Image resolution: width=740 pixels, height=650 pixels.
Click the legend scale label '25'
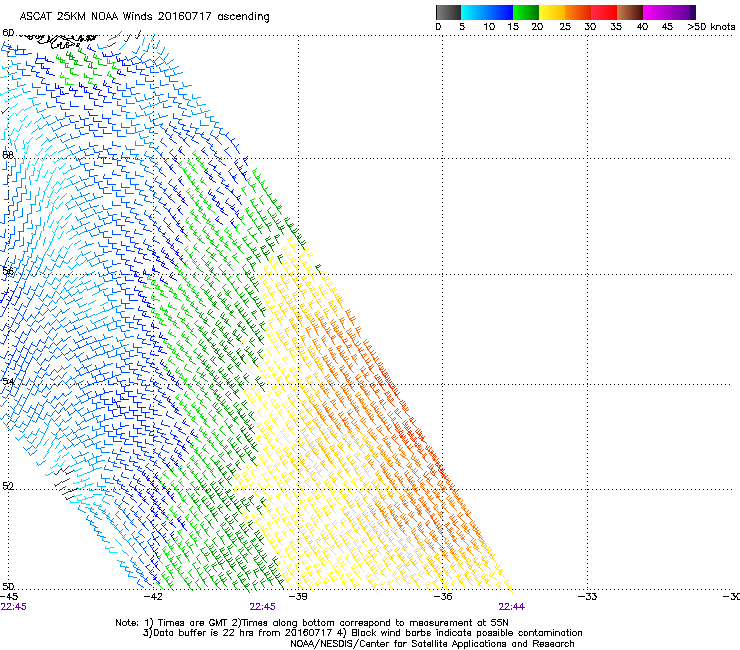565,27
